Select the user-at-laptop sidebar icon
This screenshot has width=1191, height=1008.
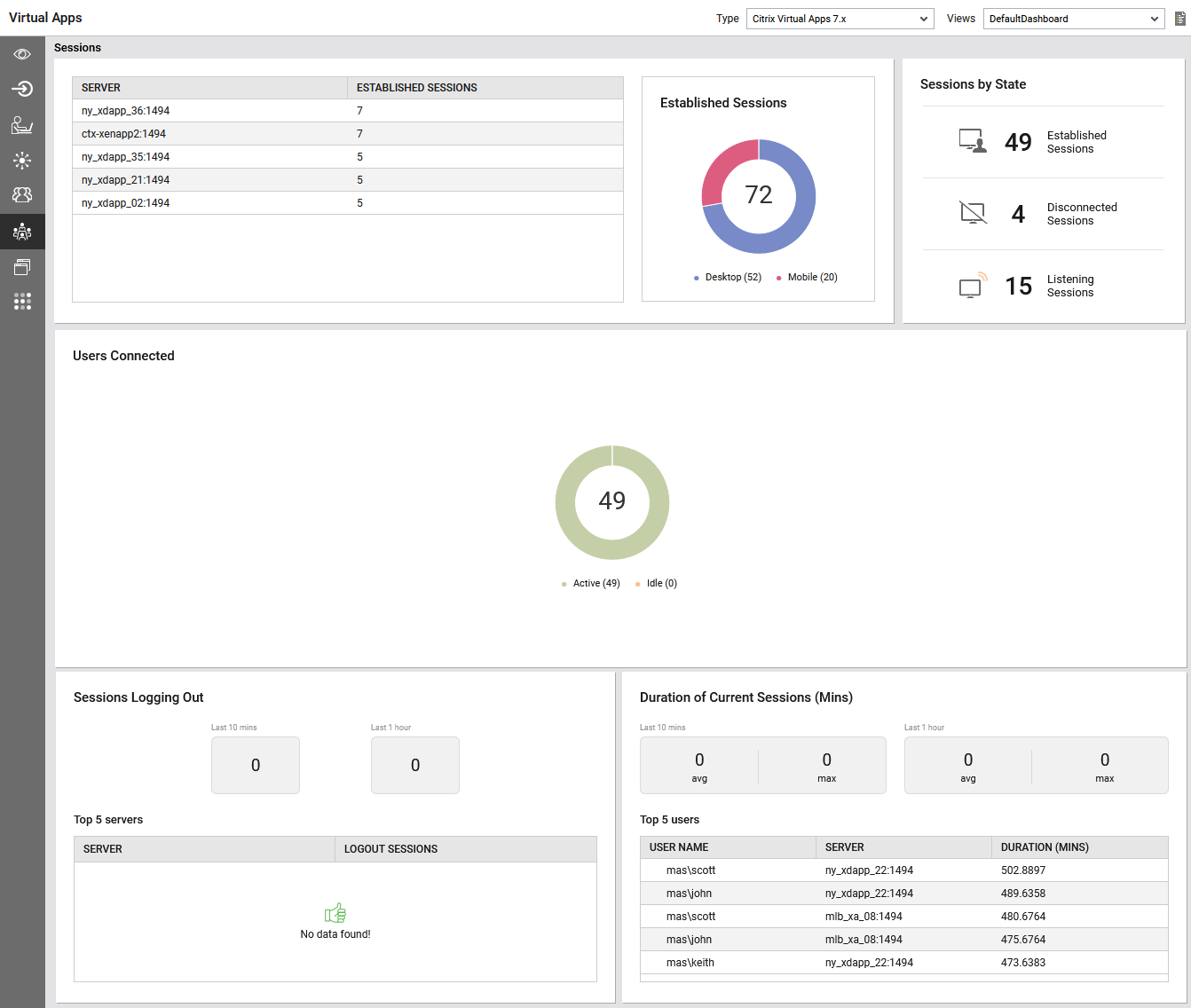click(x=22, y=125)
